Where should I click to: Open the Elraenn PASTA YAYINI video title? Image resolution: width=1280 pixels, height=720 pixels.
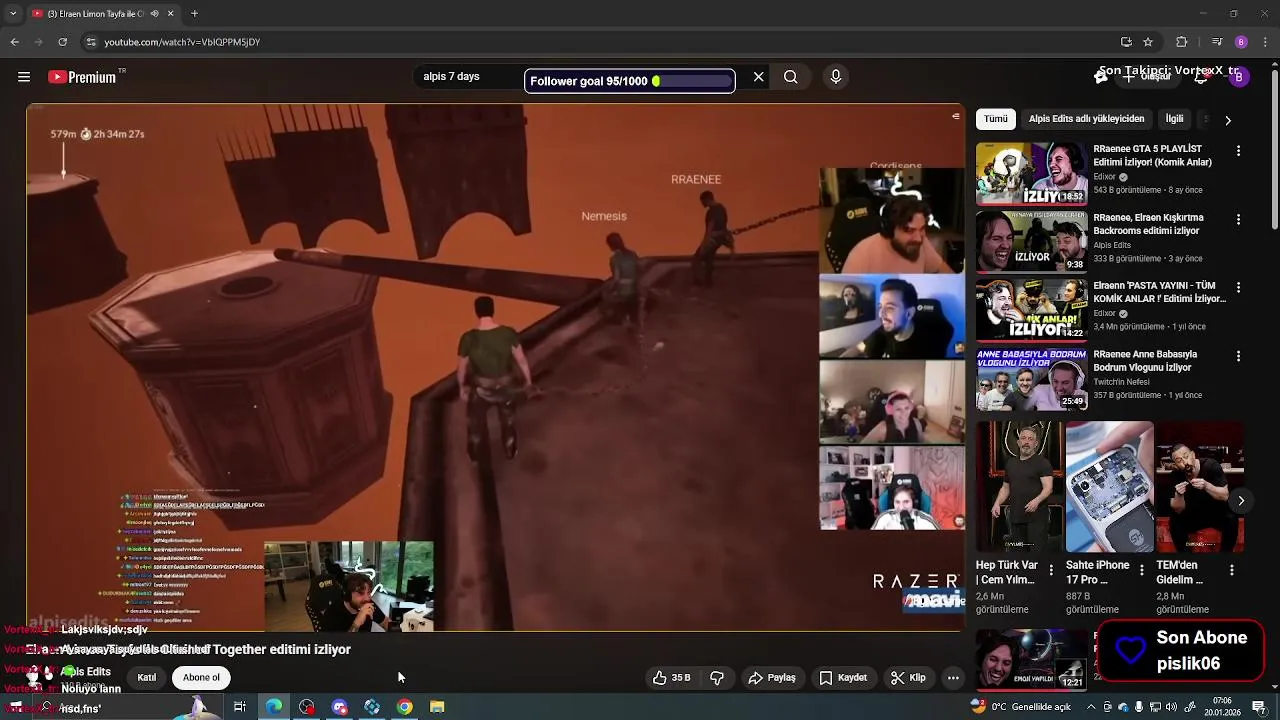(x=1159, y=292)
